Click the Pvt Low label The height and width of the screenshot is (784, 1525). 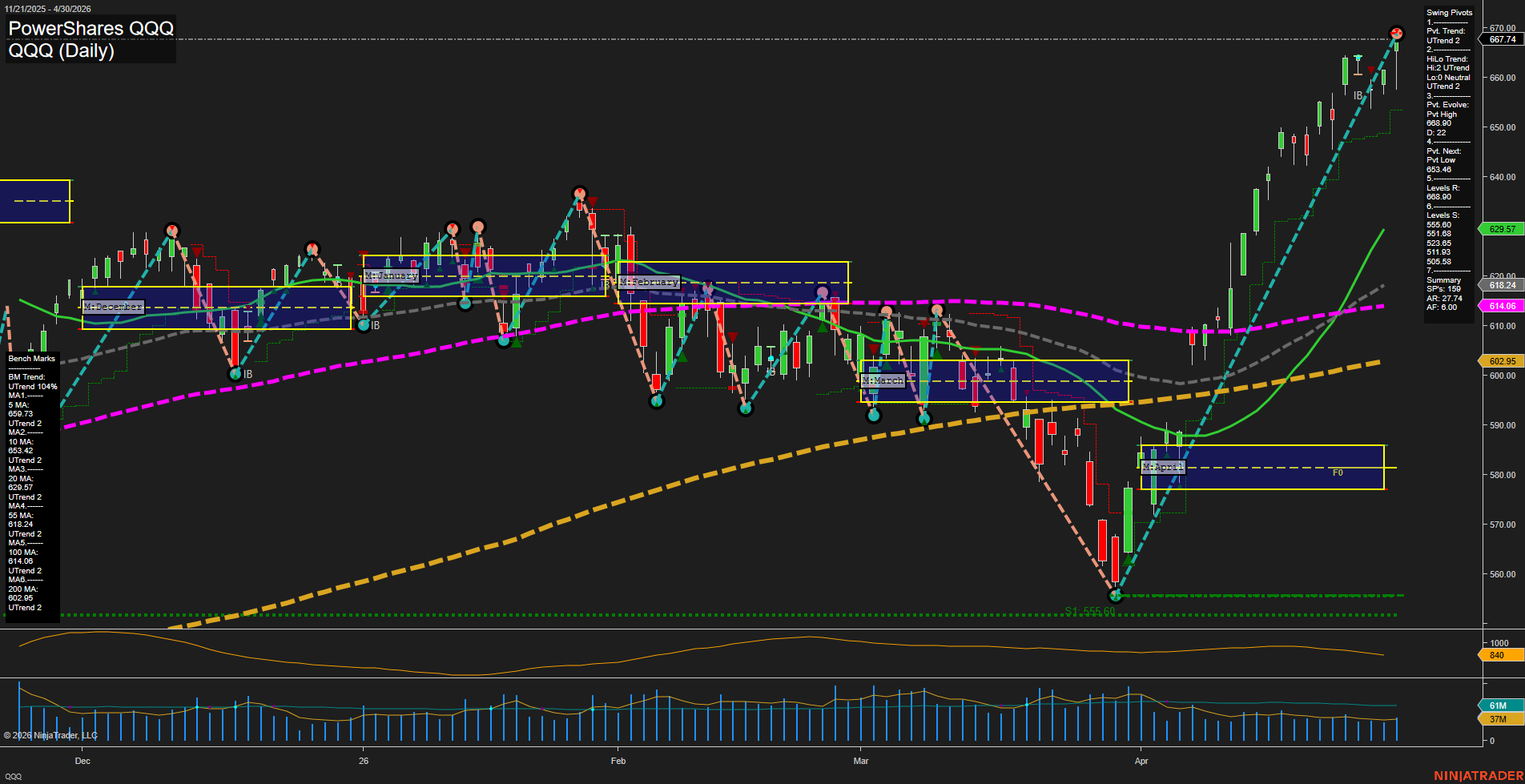tap(1441, 160)
